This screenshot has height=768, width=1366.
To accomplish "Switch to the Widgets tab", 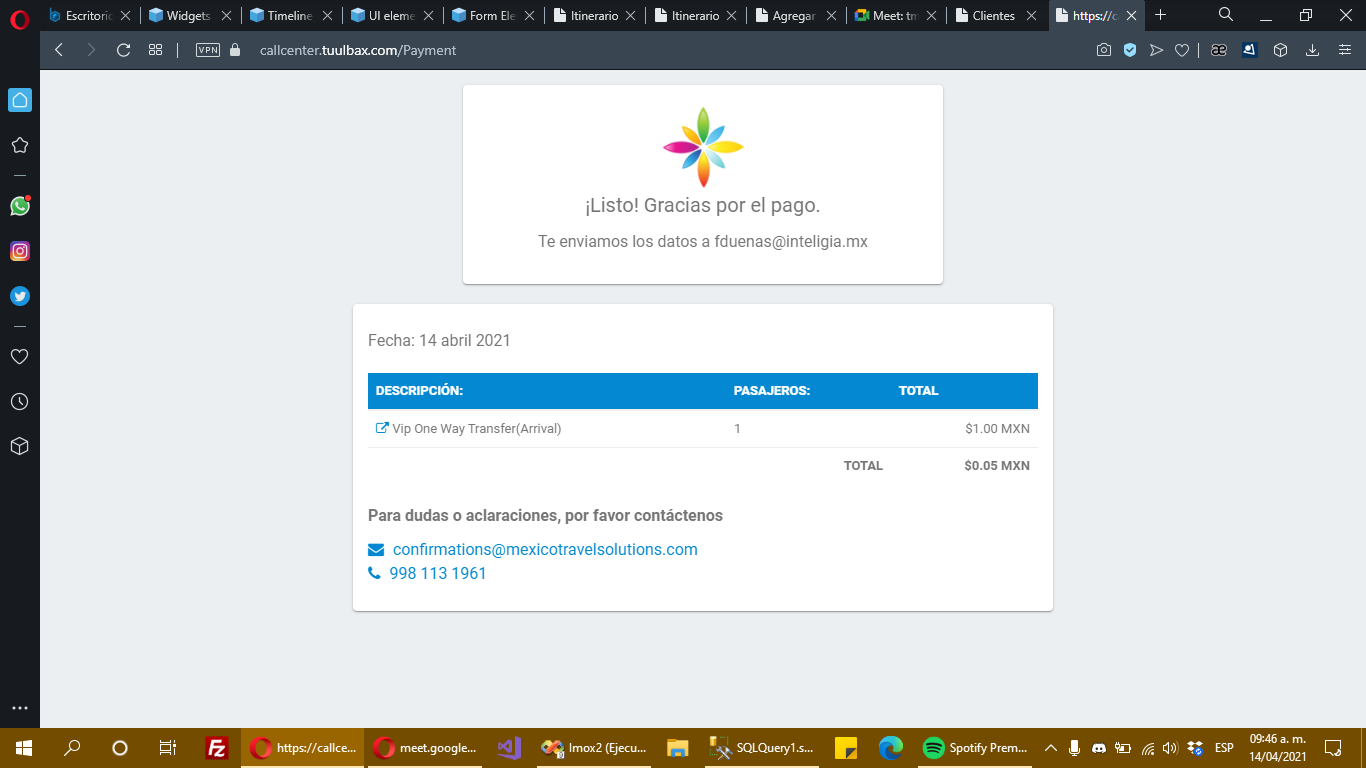I will click(x=190, y=15).
